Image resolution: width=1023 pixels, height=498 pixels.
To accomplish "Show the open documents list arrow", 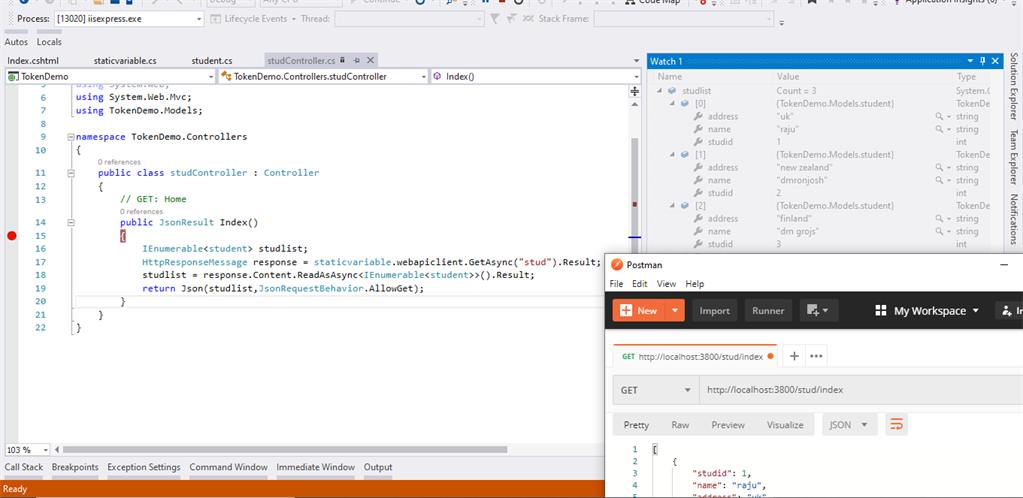I will click(636, 60).
